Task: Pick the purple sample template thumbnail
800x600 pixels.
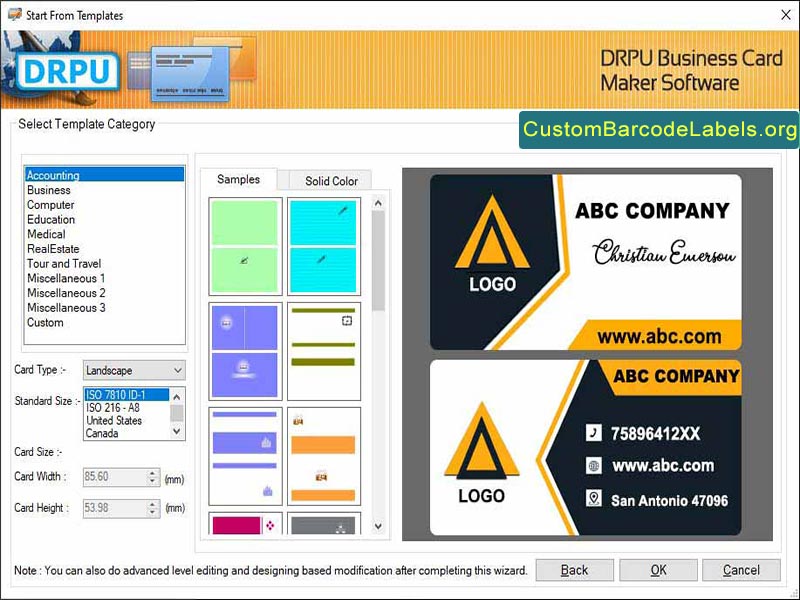Action: coord(244,350)
